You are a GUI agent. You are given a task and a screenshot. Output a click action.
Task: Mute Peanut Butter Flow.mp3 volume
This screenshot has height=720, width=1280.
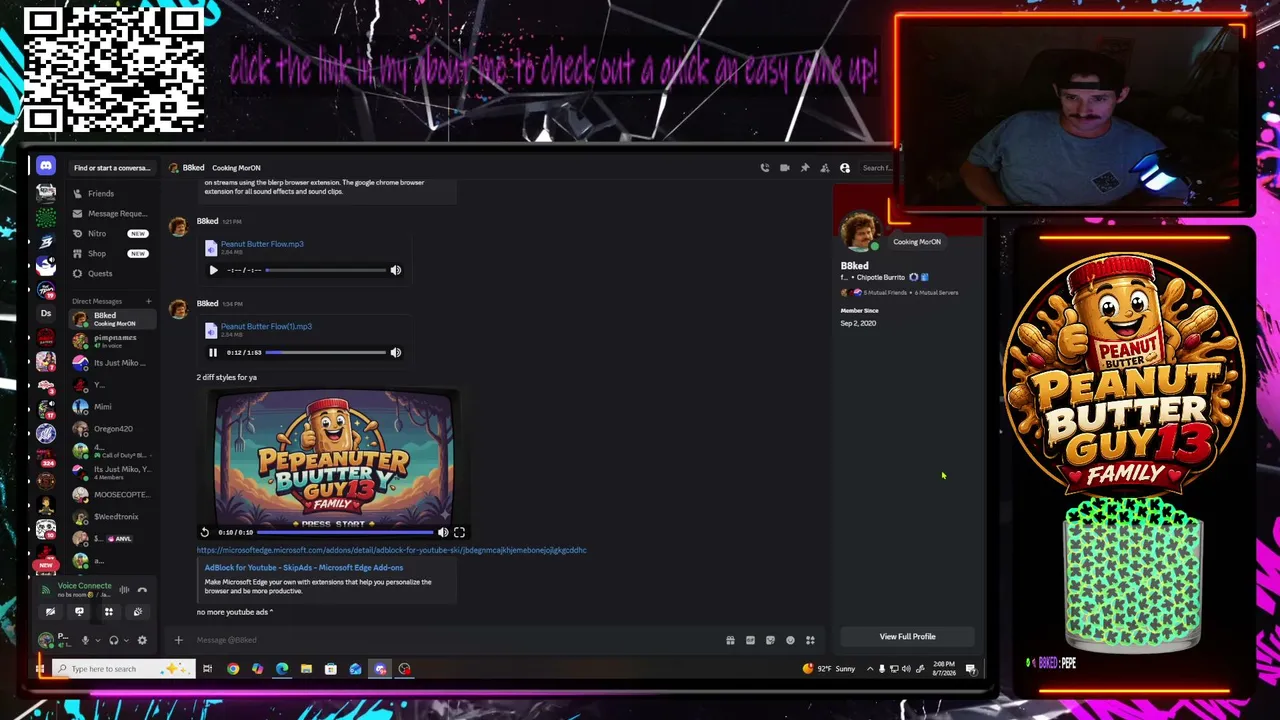[x=396, y=270]
